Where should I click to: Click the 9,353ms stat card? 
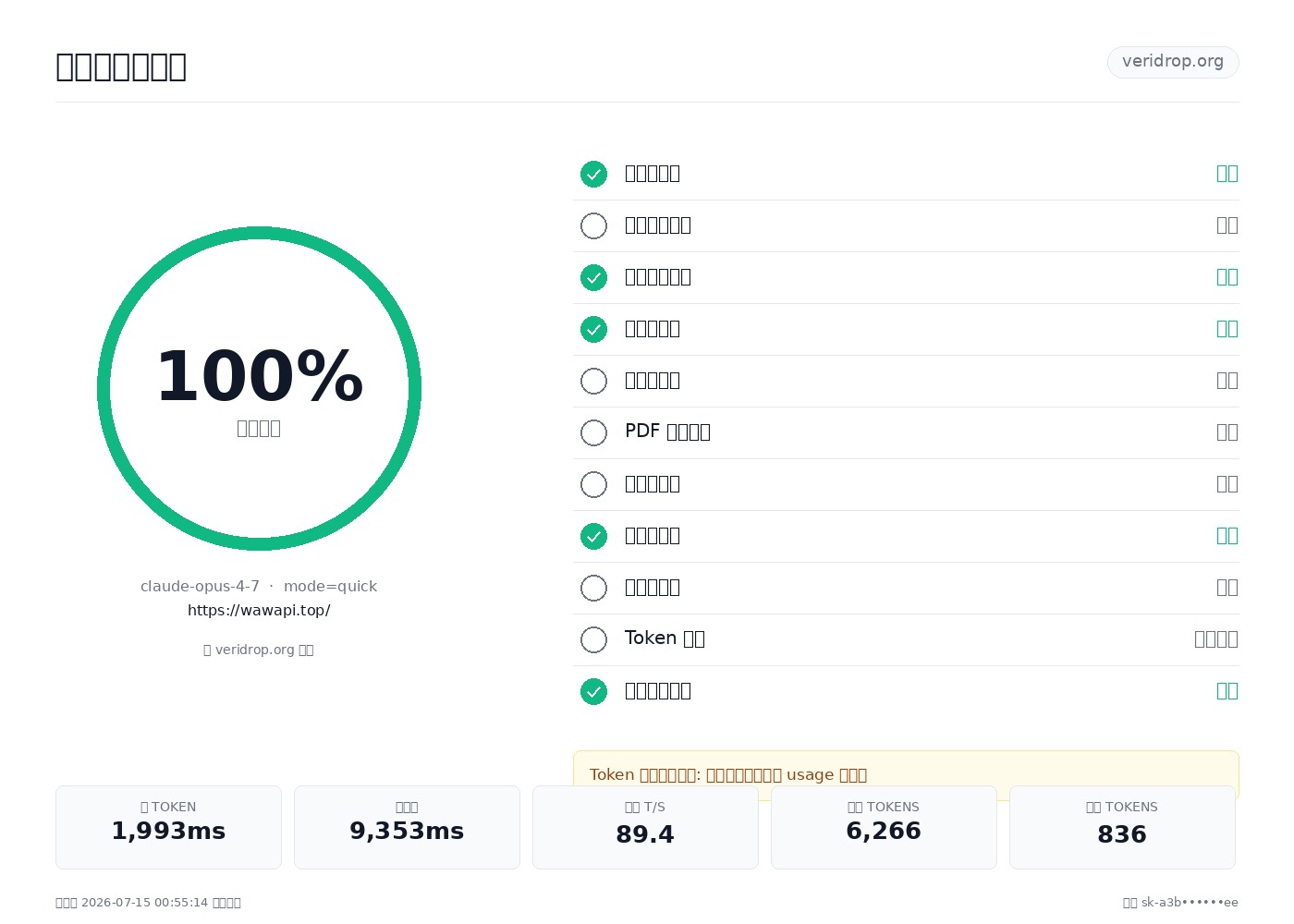tap(407, 827)
